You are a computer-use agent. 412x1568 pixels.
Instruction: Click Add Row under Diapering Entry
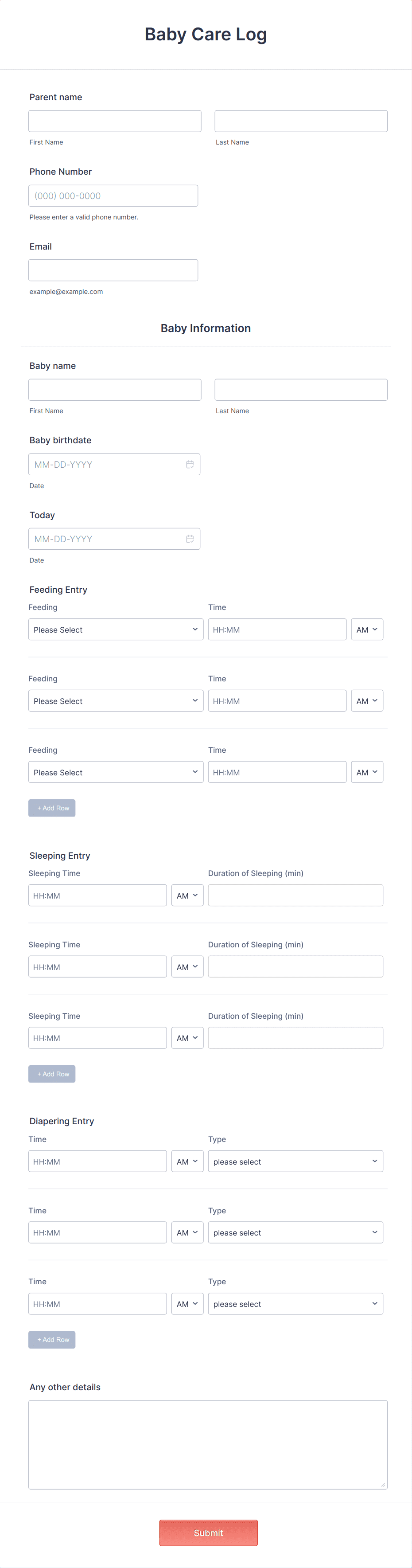tap(52, 1339)
